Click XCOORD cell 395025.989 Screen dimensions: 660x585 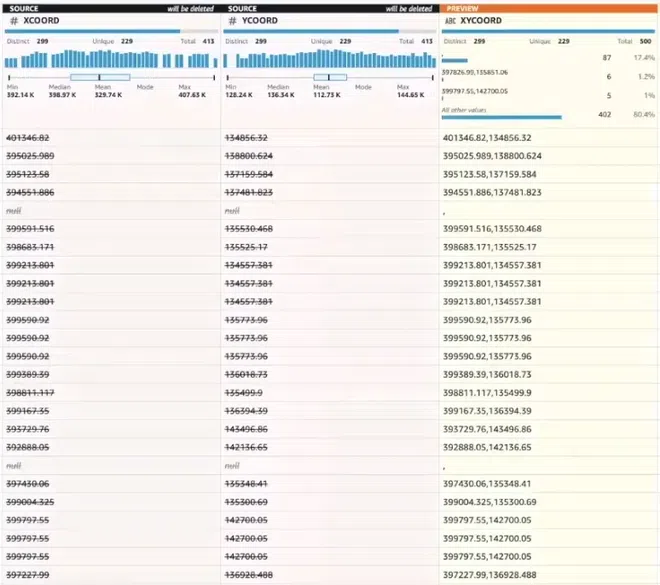coord(30,156)
